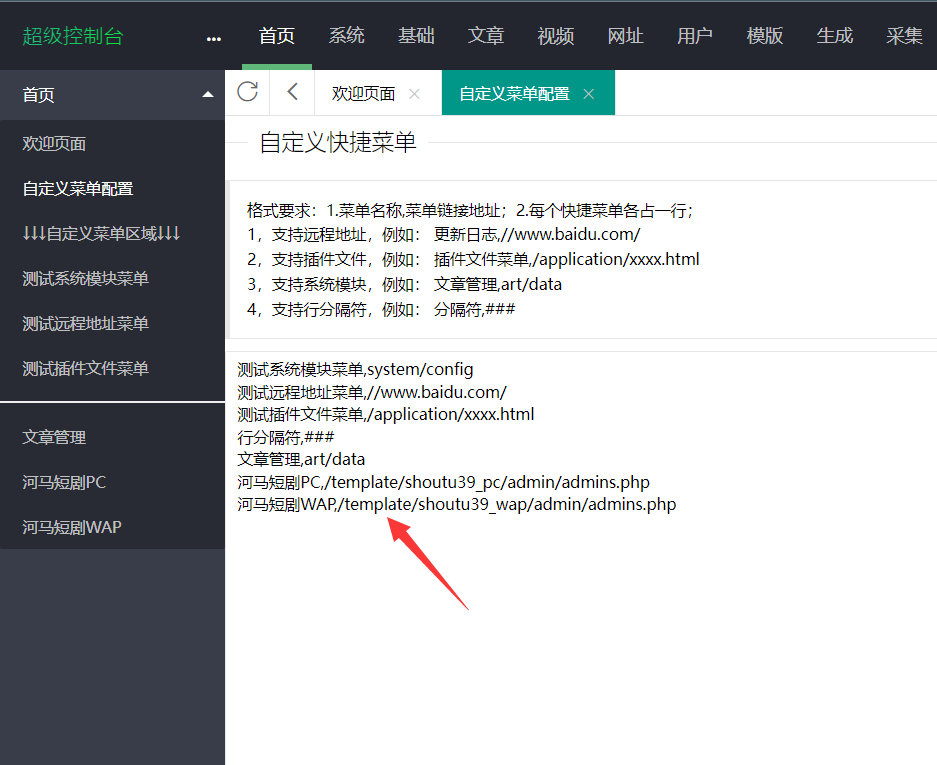Click the 首页 sidebar group header
Screen dimensions: 937x765
pyautogui.click(x=112, y=94)
